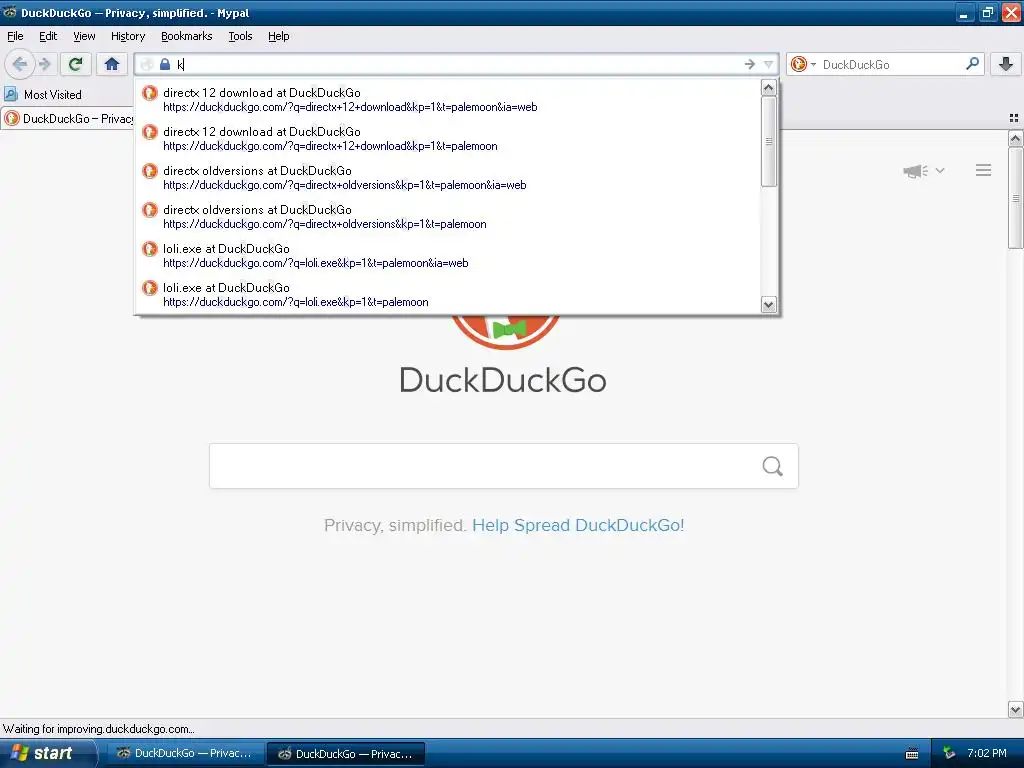This screenshot has width=1024, height=768.
Task: Select the DuckDuckGo – Privacy tab
Action: [68, 118]
